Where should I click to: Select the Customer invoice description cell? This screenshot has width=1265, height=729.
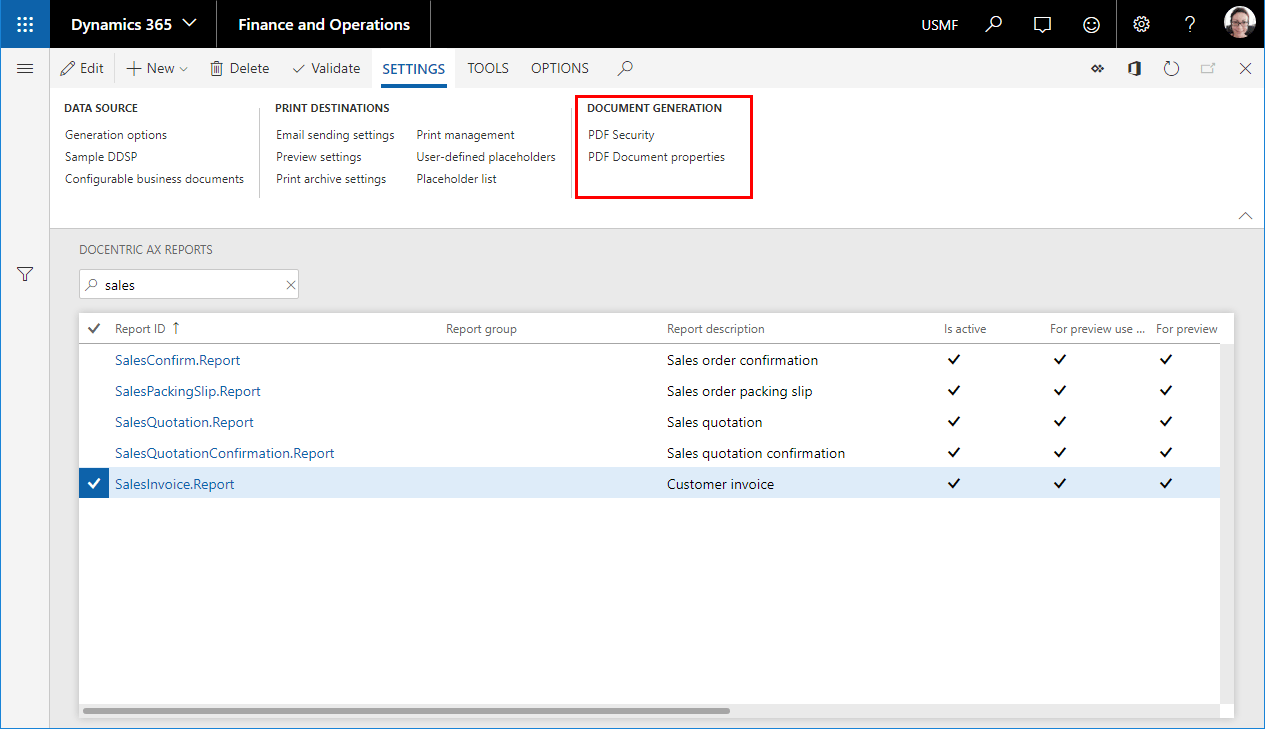720,484
